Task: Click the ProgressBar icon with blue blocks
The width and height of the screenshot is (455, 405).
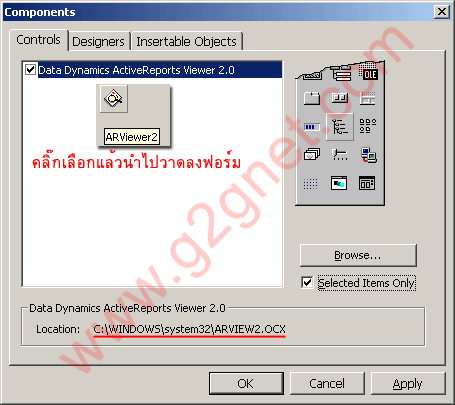Action: 312,127
